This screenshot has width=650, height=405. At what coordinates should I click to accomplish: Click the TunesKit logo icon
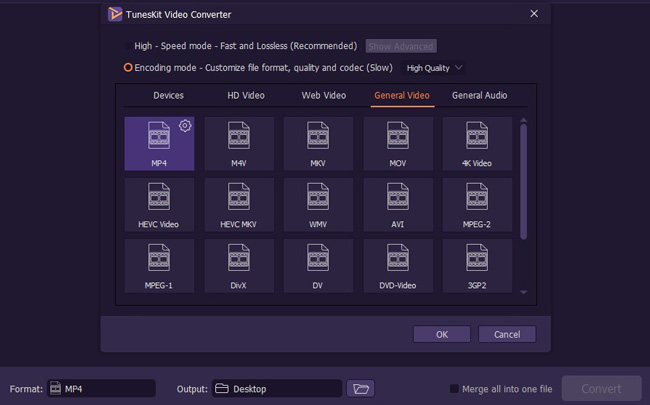tap(115, 14)
